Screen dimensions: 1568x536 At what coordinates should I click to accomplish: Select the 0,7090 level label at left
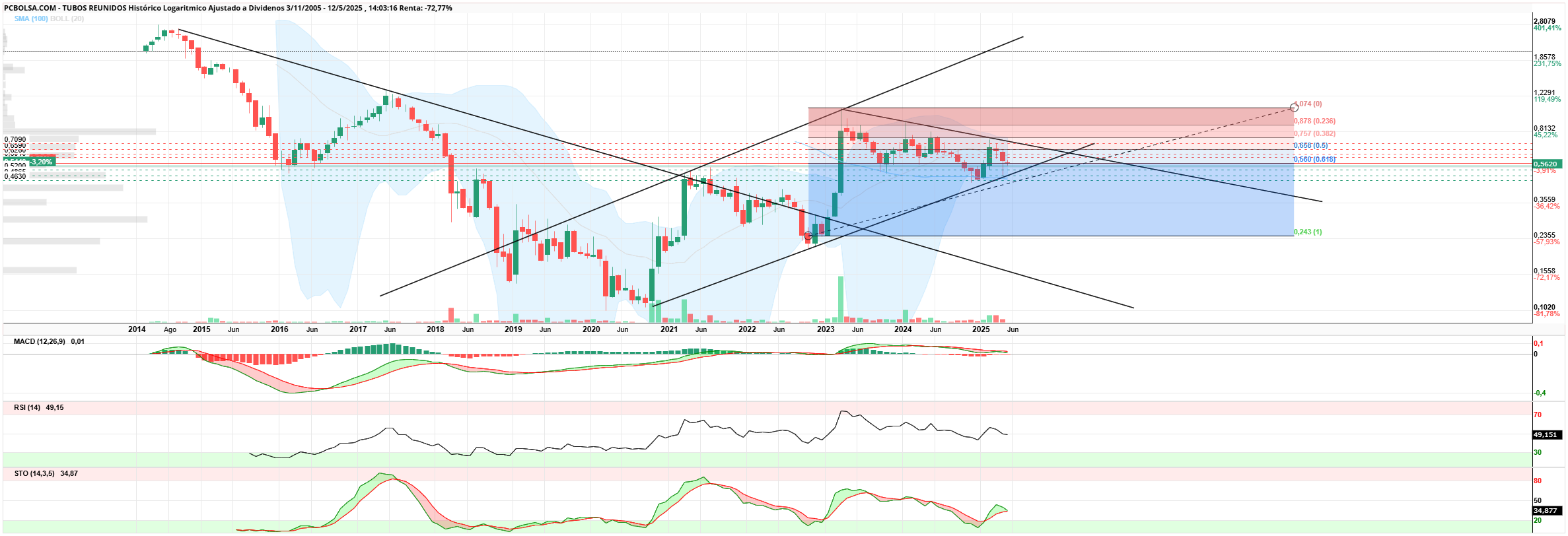(x=15, y=140)
